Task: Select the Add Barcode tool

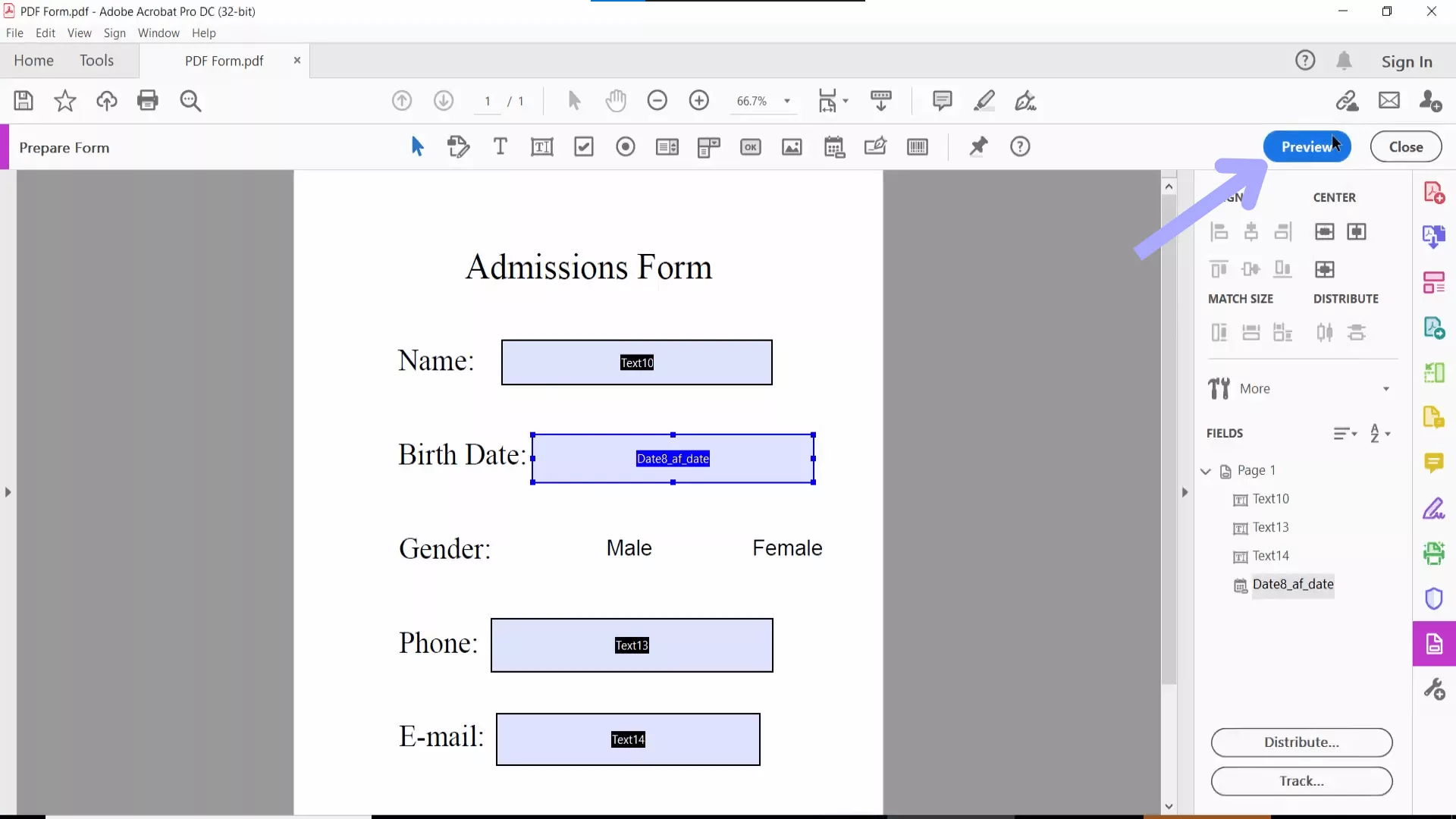Action: click(x=917, y=147)
